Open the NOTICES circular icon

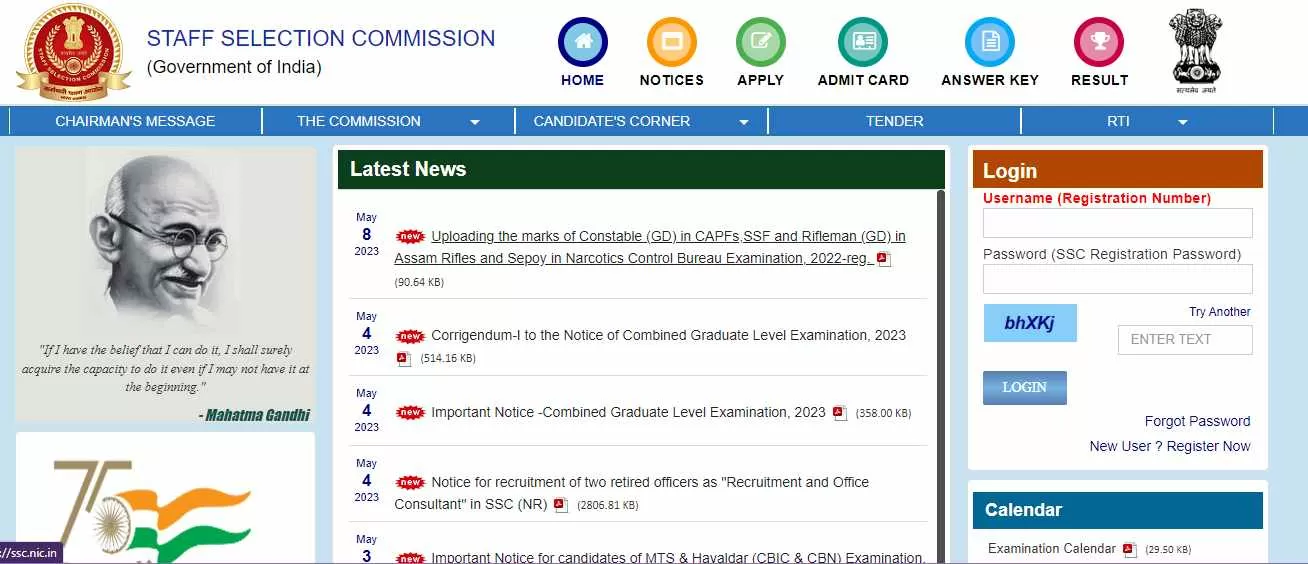(672, 43)
